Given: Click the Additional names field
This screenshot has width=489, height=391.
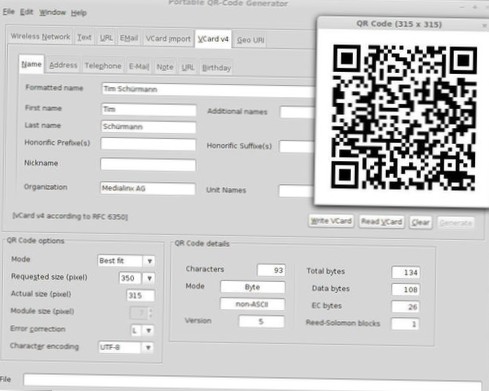Looking at the screenshot, I should pos(297,112).
